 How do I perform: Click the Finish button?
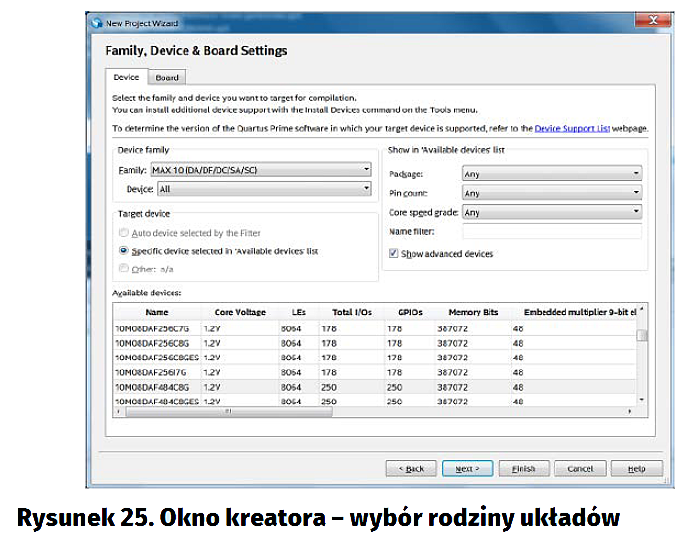pos(523,468)
